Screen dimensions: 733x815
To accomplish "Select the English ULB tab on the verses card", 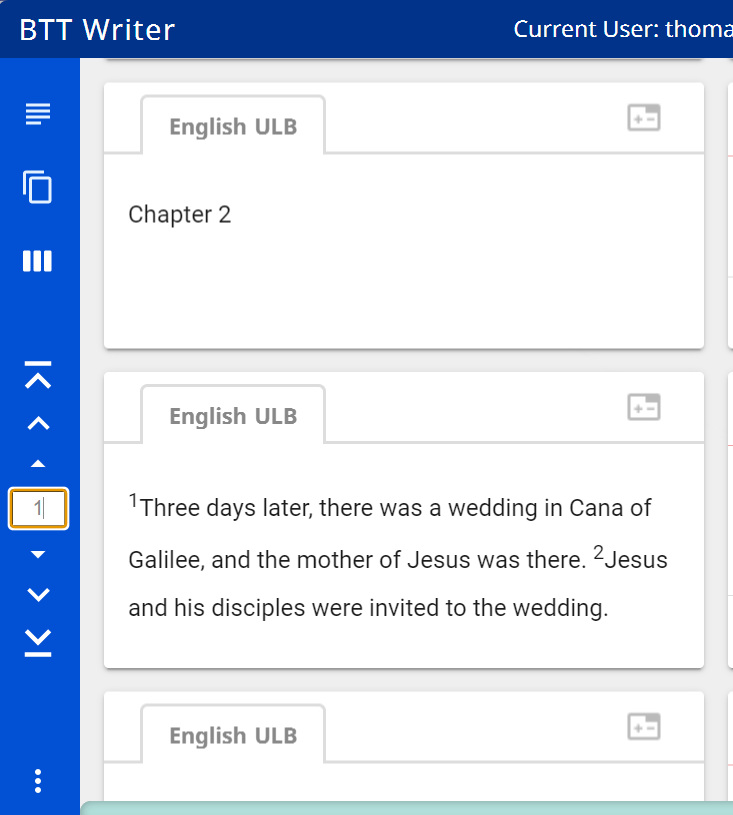I will pos(232,415).
